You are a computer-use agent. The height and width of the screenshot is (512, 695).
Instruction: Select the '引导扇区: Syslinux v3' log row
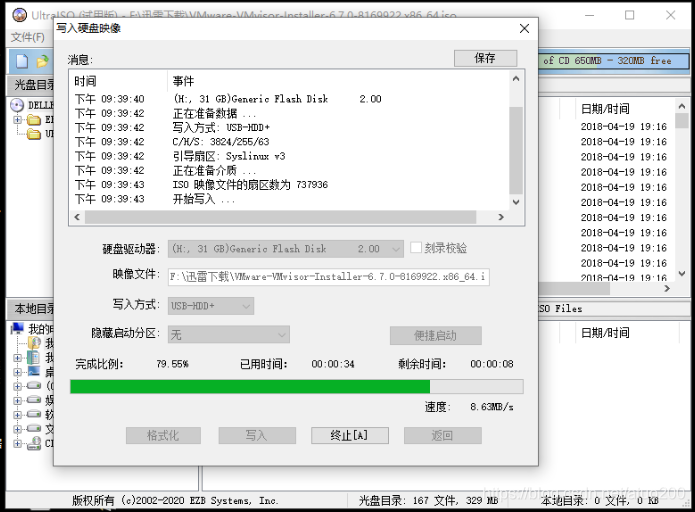(x=290, y=156)
